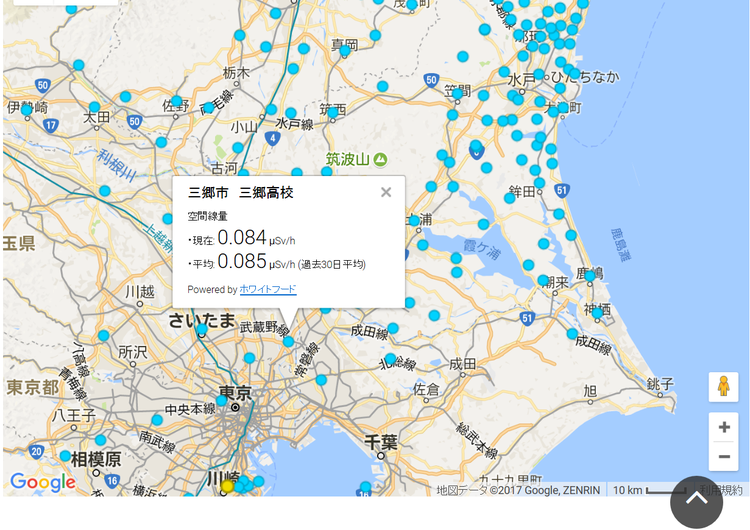The height and width of the screenshot is (530, 750).
Task: Click the blue route 4 shield
Action: (272, 138)
